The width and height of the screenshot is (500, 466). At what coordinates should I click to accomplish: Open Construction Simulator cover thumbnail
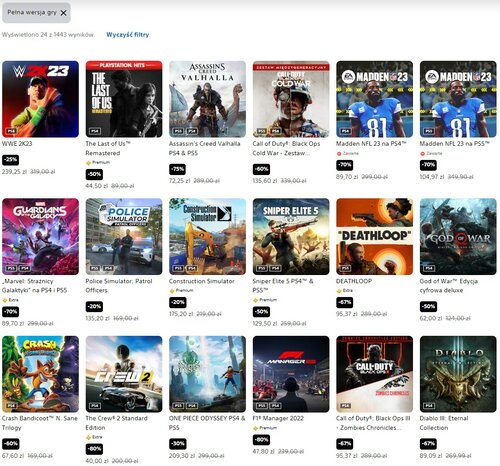coord(207,237)
